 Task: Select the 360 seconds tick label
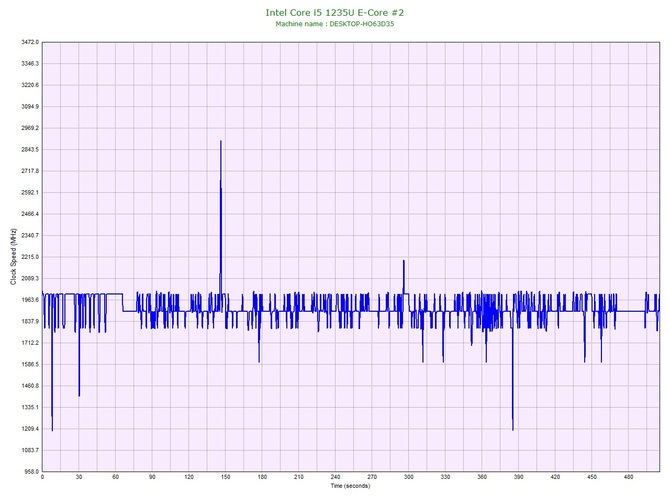click(482, 477)
